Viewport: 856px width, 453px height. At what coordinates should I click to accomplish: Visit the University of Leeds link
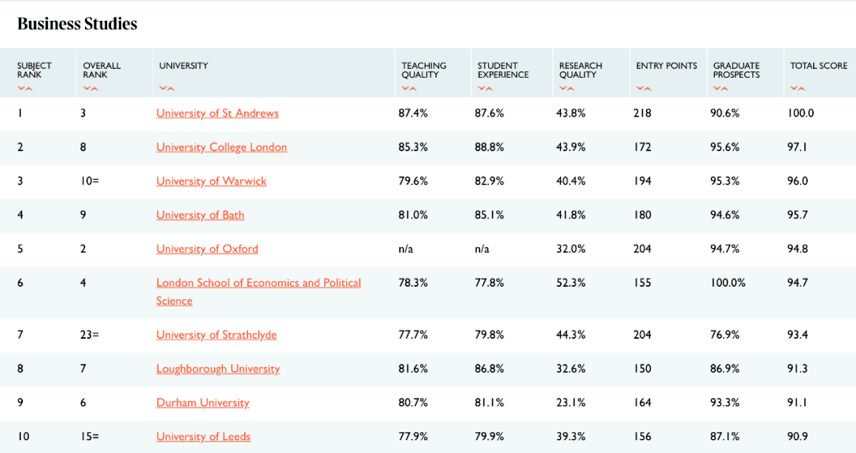(203, 437)
